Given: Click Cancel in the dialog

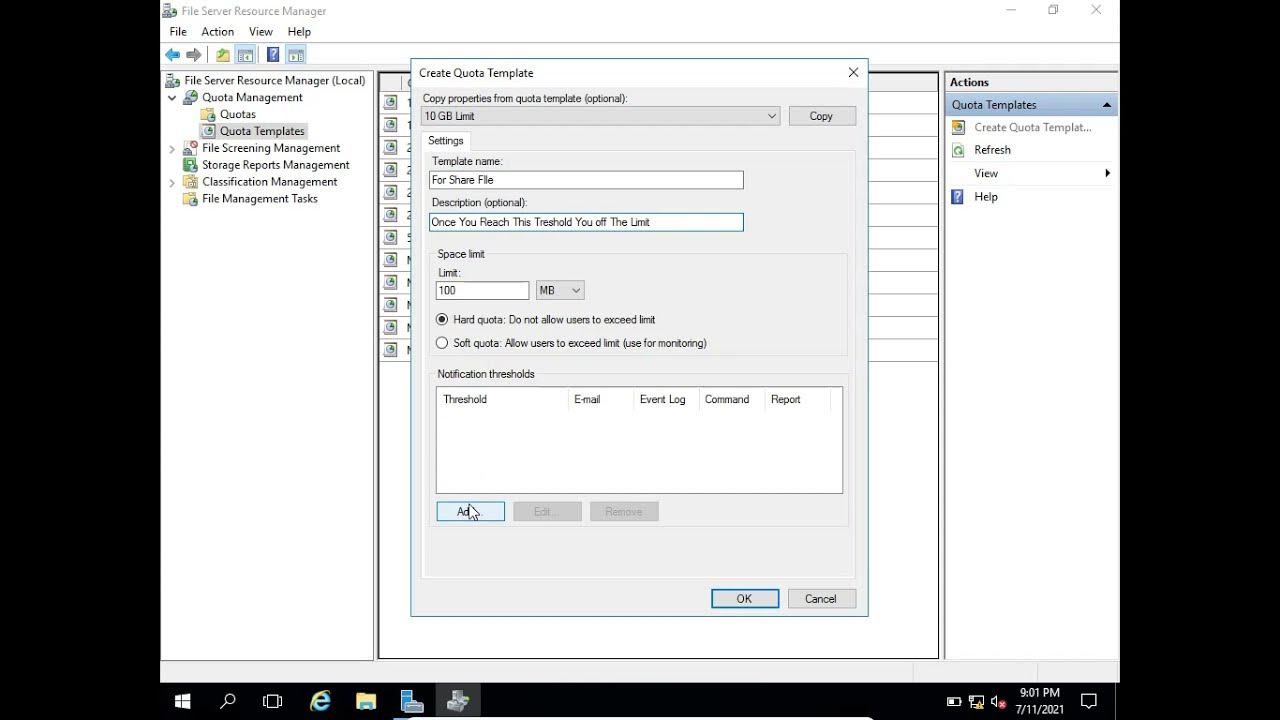Looking at the screenshot, I should pos(820,599).
